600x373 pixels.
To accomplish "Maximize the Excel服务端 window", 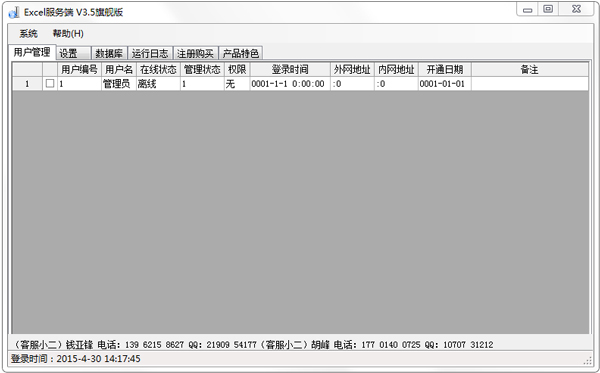I will click(548, 9).
